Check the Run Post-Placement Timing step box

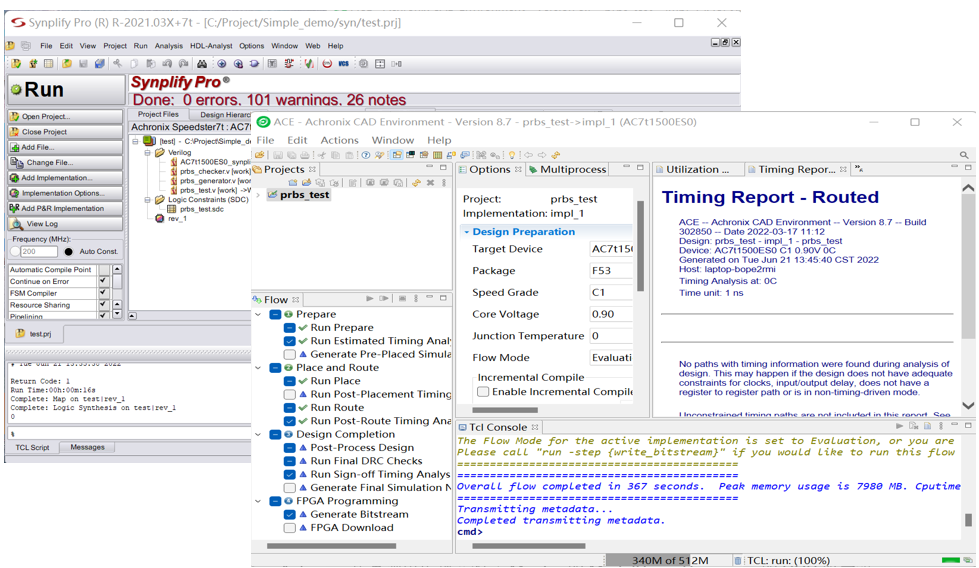pos(289,395)
